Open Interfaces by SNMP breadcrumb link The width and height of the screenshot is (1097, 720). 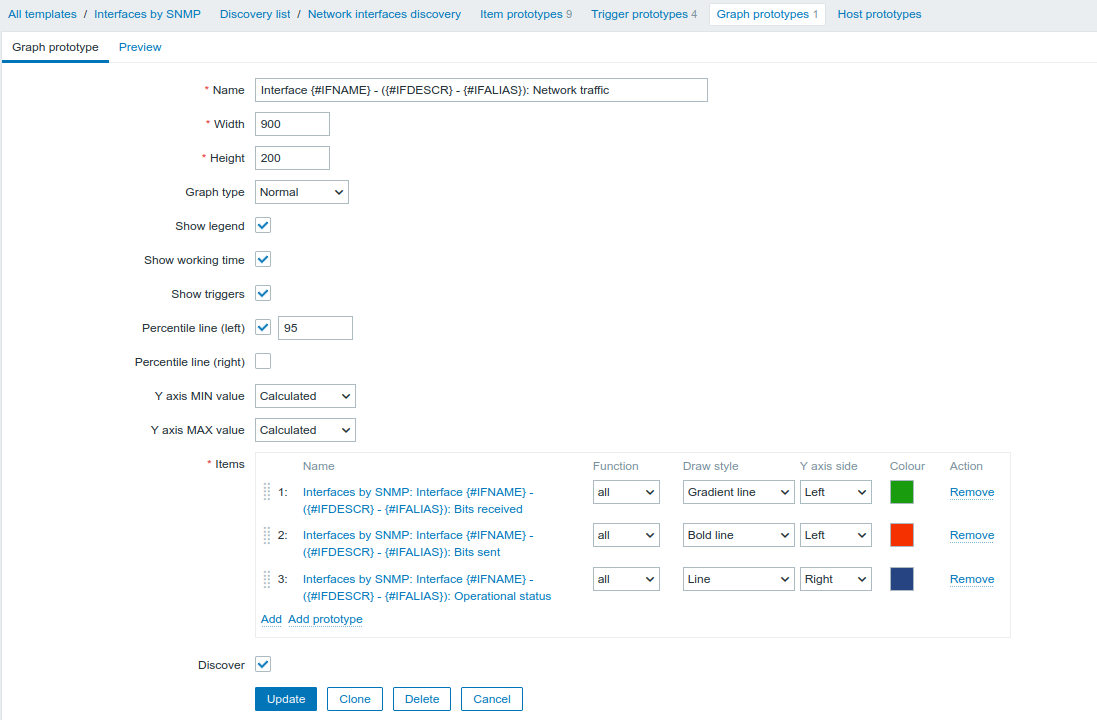(147, 14)
